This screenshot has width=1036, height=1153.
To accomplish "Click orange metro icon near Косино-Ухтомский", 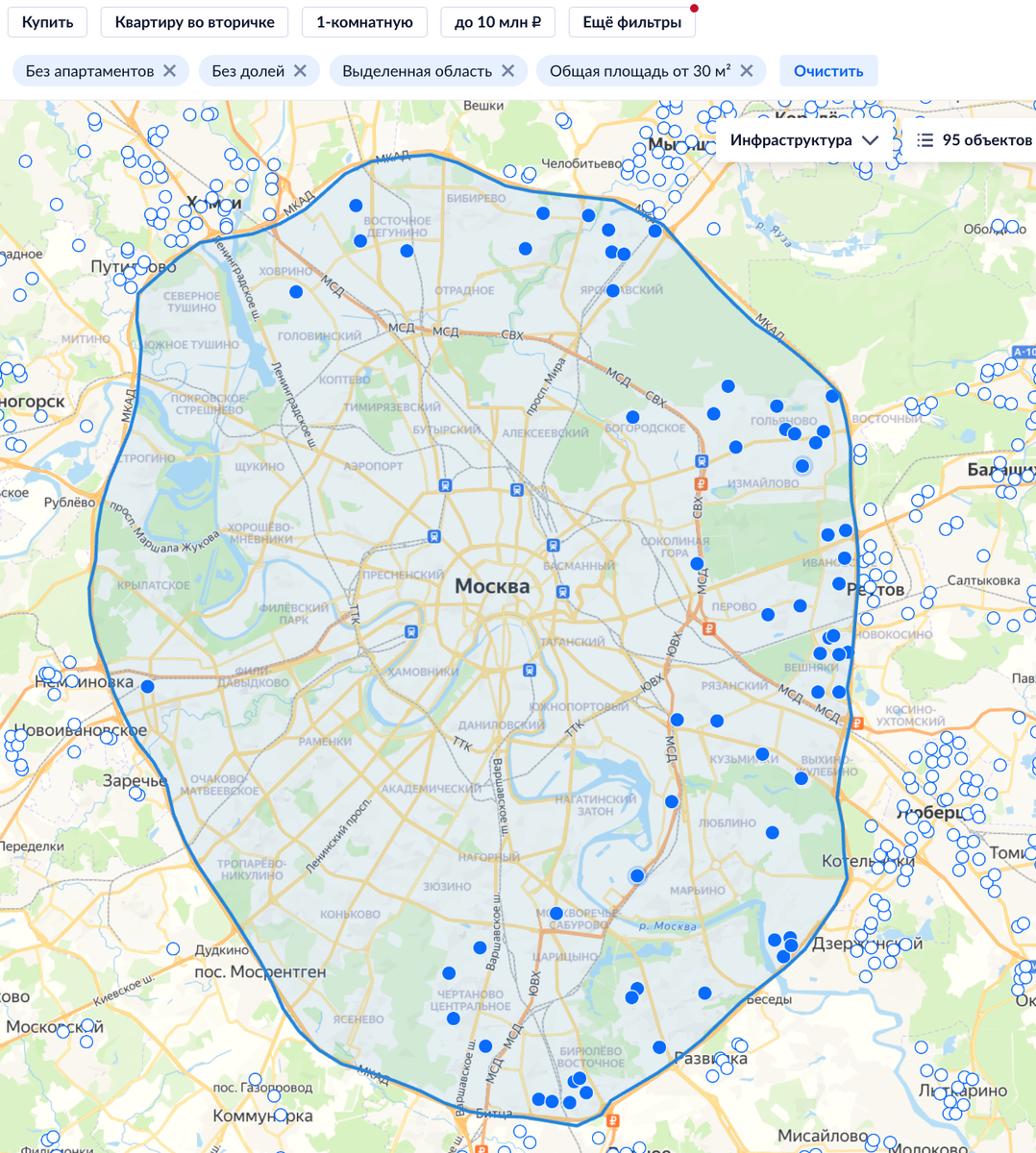I will coord(857,724).
